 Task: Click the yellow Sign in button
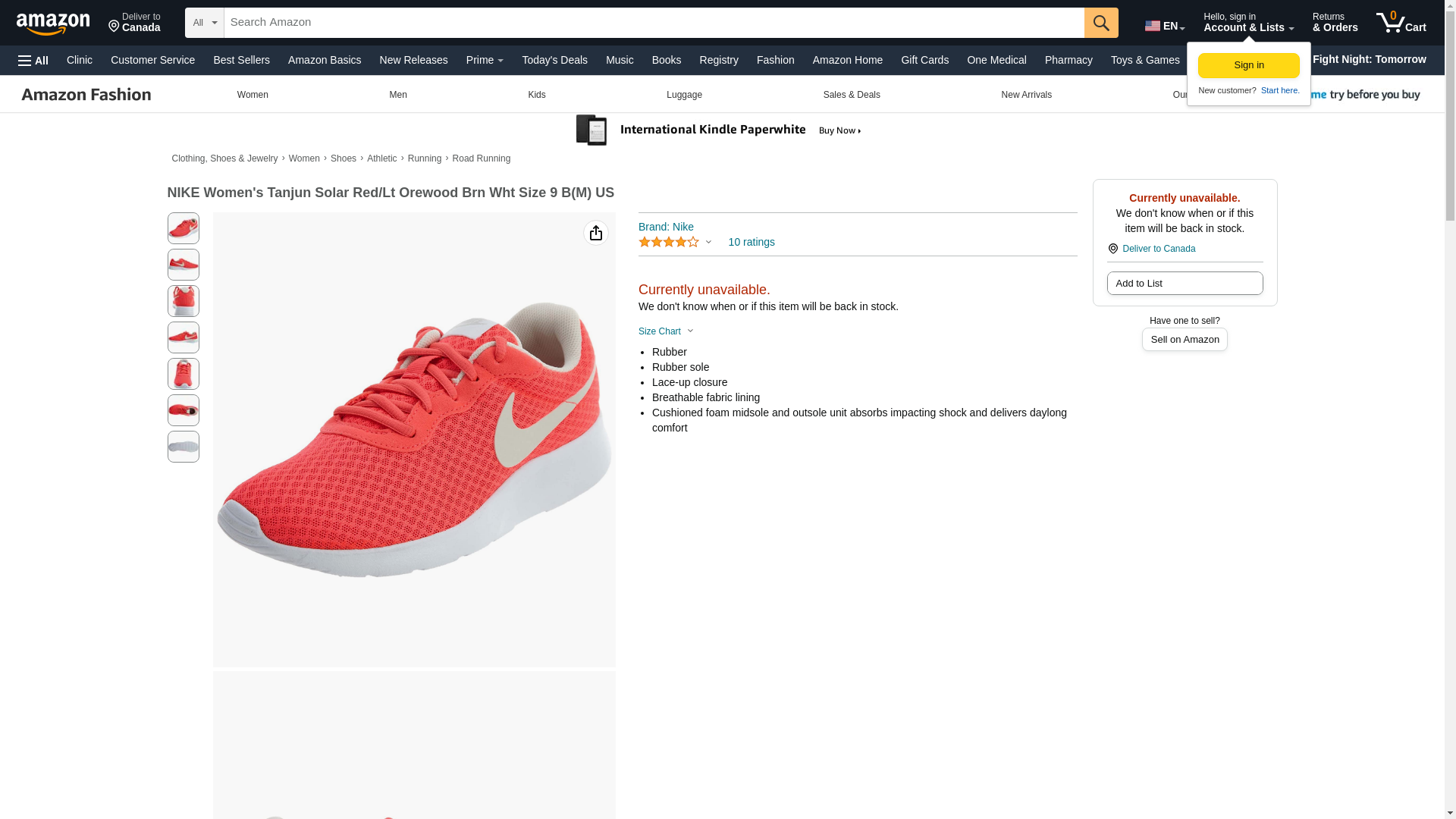tap(1248, 65)
